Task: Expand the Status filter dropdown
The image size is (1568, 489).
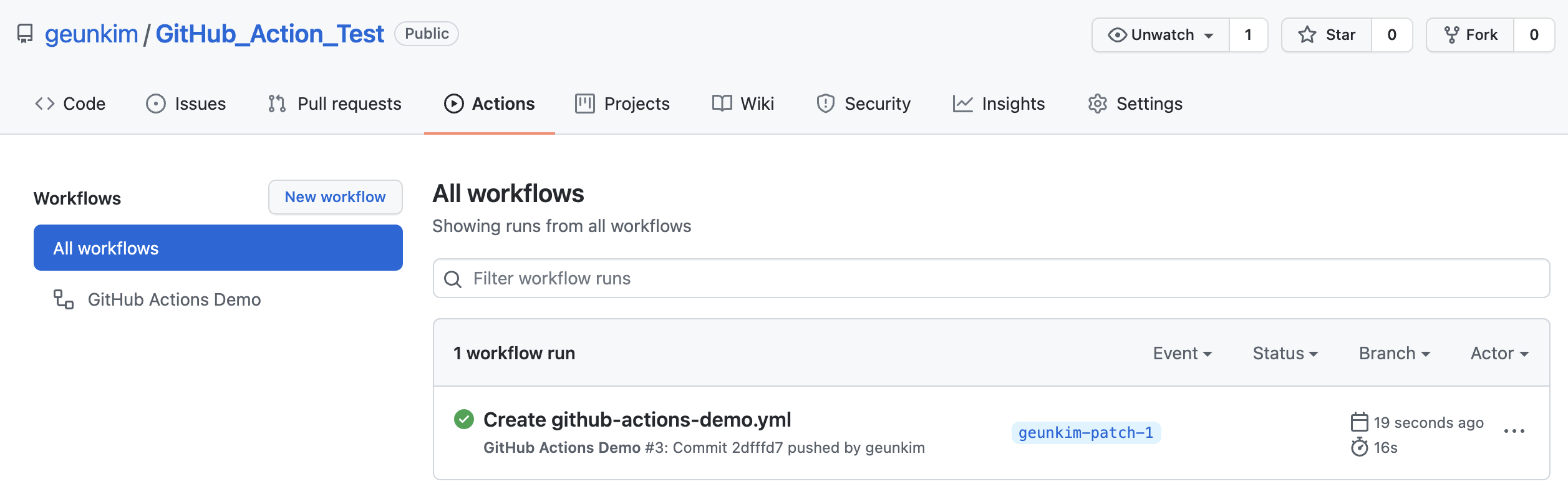Action: click(x=1285, y=353)
